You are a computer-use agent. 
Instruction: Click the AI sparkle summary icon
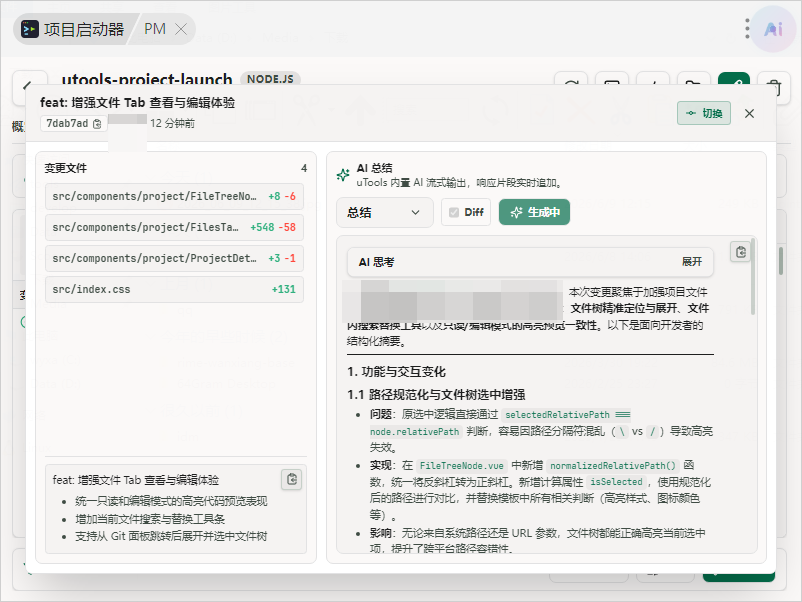pyautogui.click(x=343, y=175)
